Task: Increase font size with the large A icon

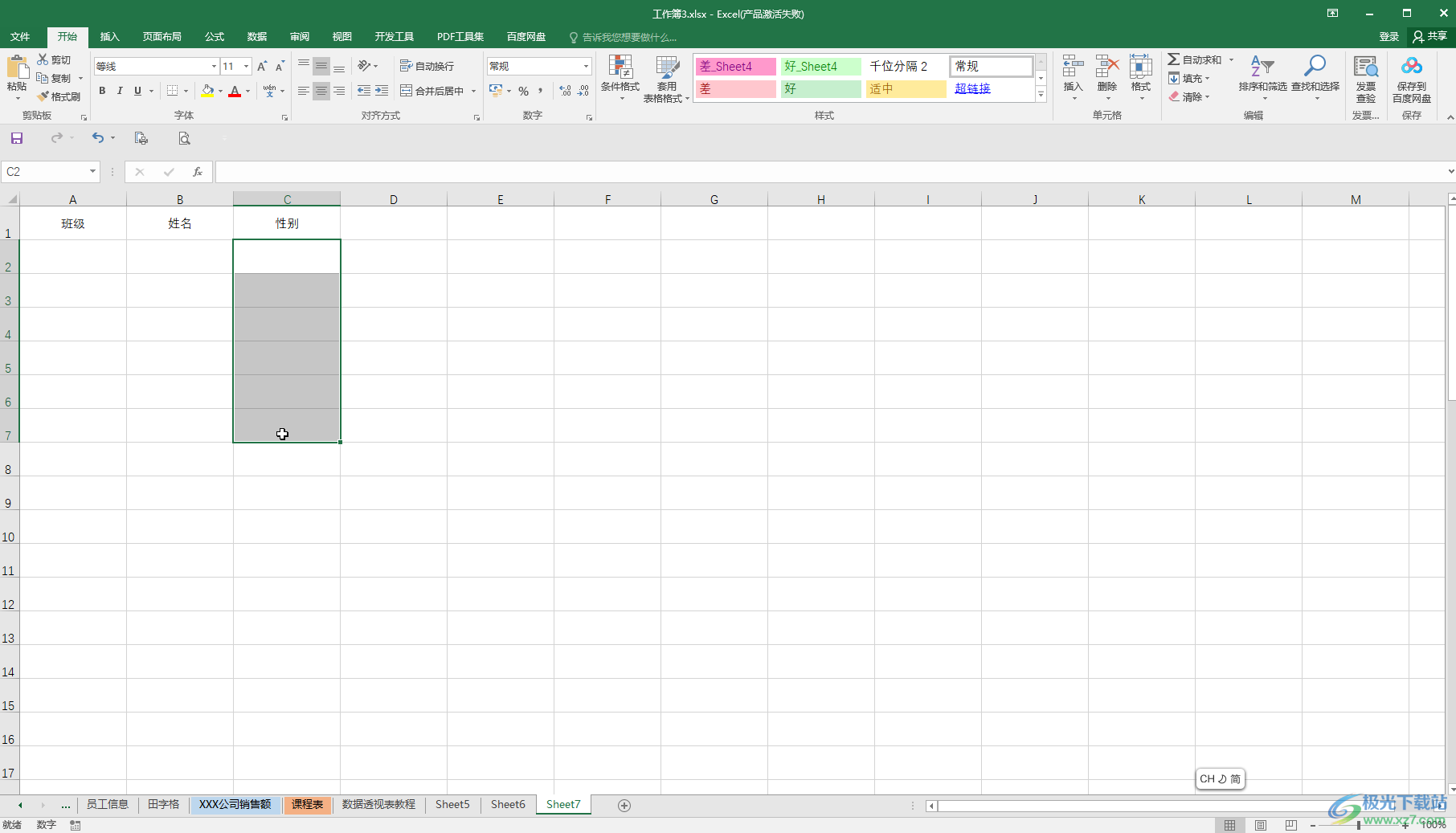Action: pos(262,66)
